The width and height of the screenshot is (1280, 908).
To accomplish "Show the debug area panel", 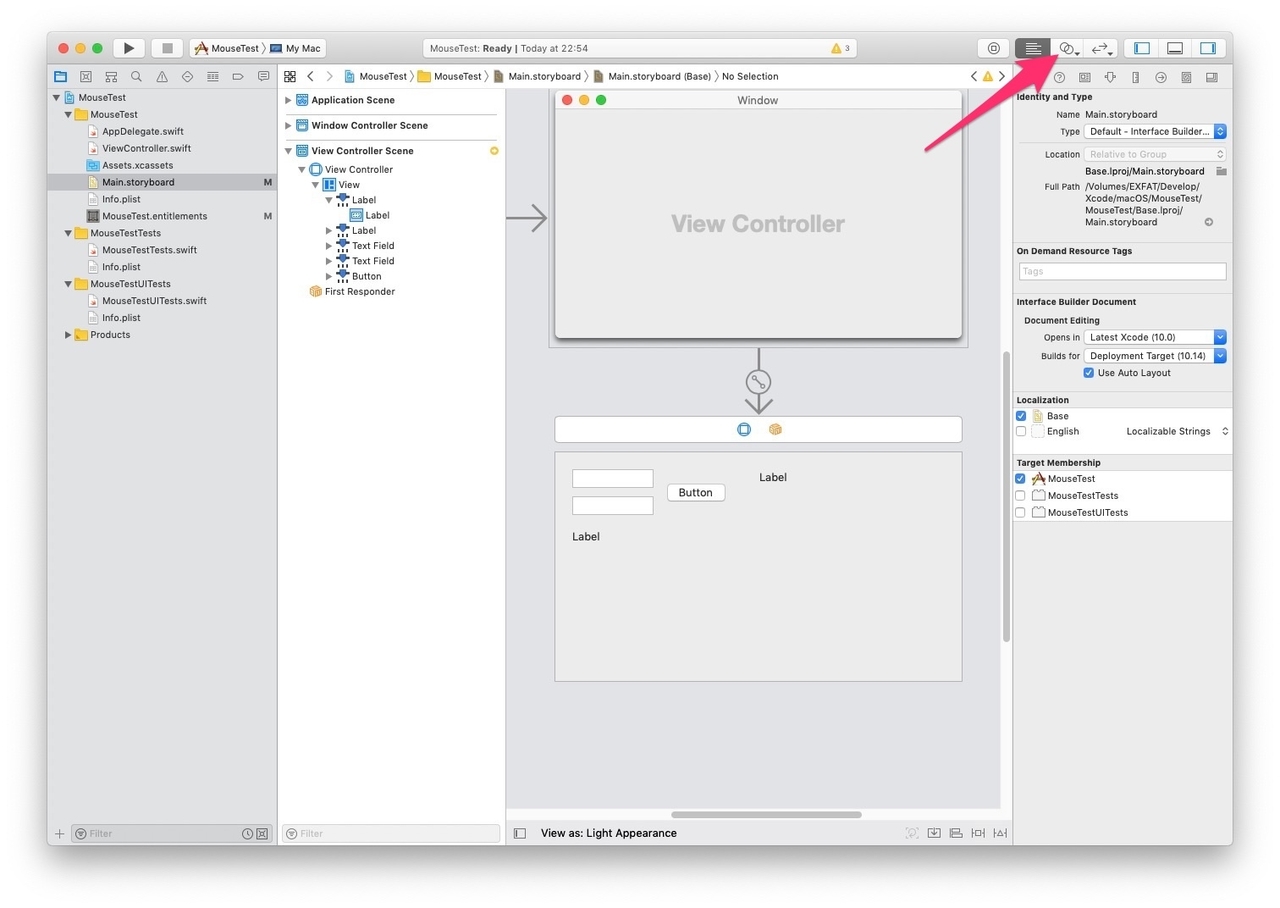I will [1175, 48].
